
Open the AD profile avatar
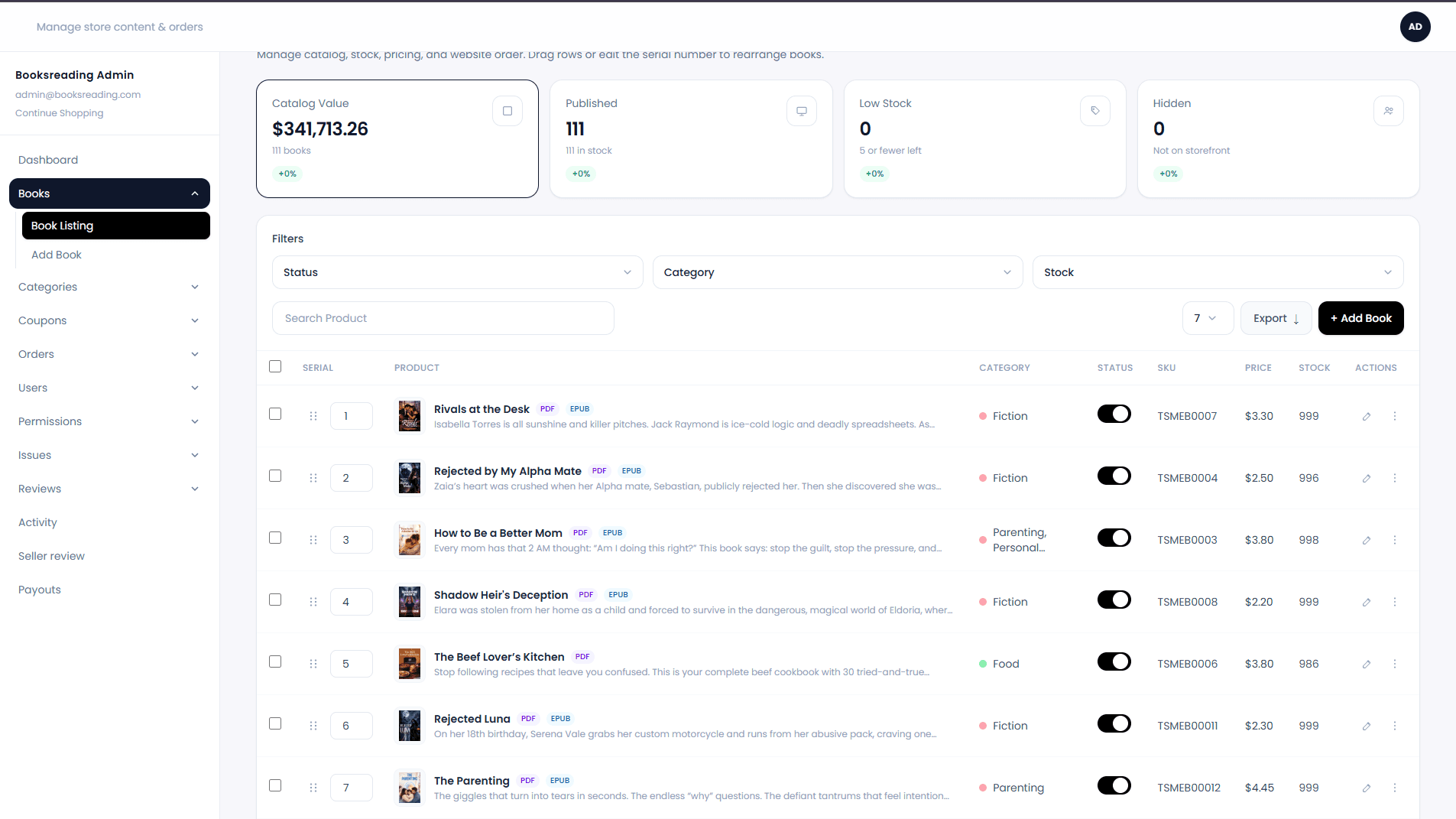tap(1415, 27)
